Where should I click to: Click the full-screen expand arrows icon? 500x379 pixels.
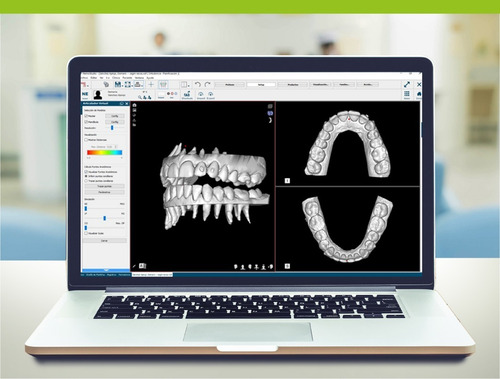point(407,84)
